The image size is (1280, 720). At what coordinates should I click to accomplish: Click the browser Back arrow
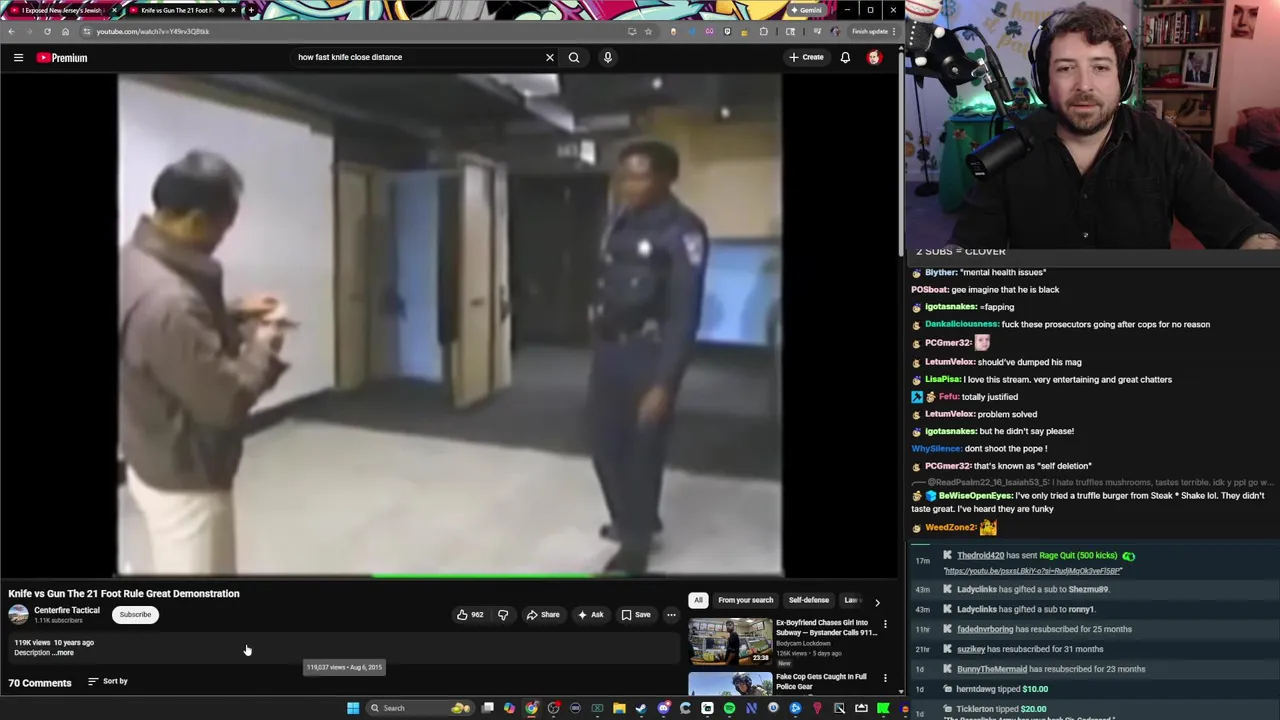12,31
